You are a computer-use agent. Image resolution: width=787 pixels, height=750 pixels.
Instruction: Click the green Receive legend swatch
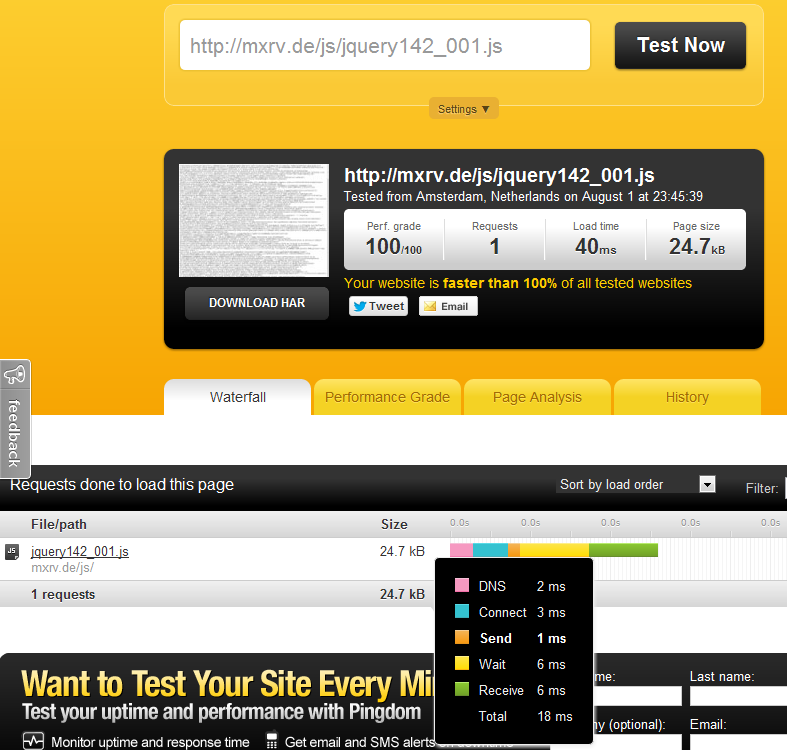point(462,689)
